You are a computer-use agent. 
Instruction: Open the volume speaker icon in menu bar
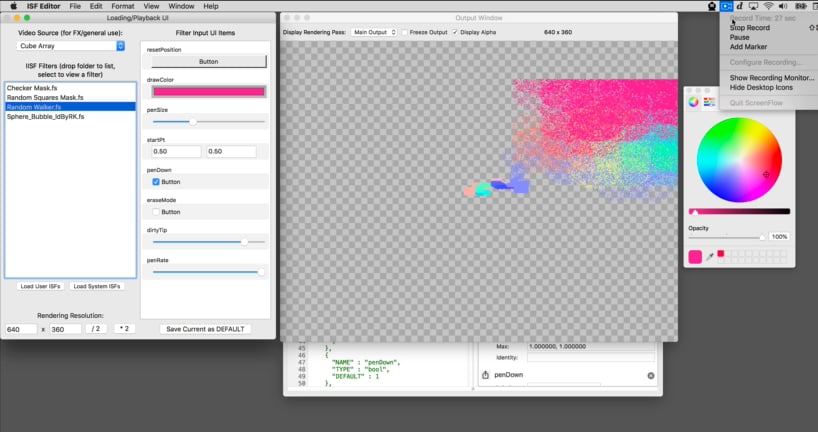click(x=783, y=6)
